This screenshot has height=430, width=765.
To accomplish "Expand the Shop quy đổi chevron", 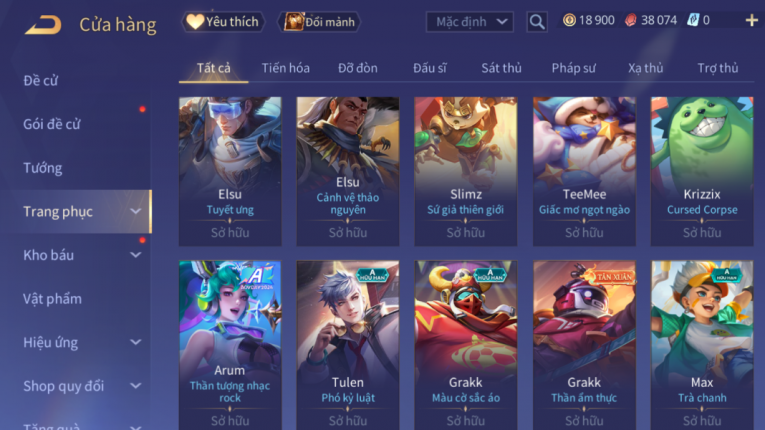I will [x=136, y=386].
